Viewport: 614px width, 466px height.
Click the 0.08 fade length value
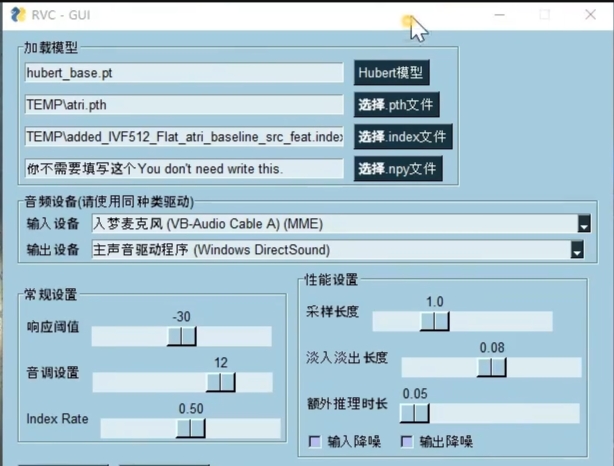click(x=492, y=348)
